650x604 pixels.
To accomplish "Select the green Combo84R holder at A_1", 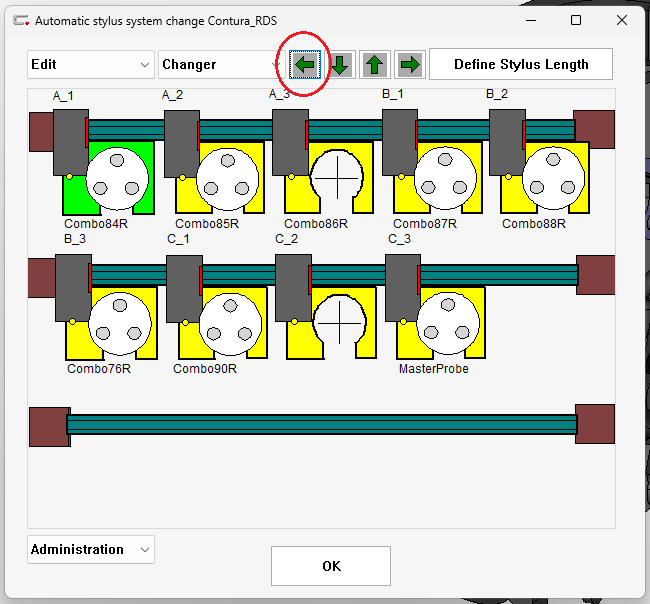I will tap(109, 177).
